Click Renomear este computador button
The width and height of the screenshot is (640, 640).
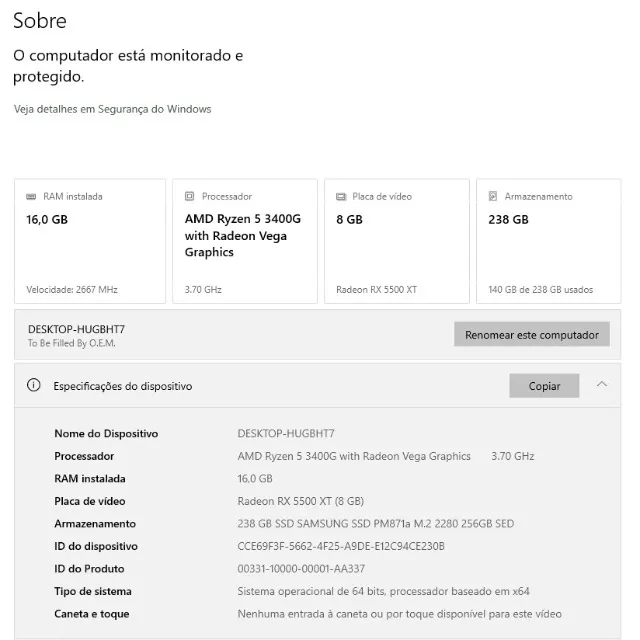coord(532,334)
